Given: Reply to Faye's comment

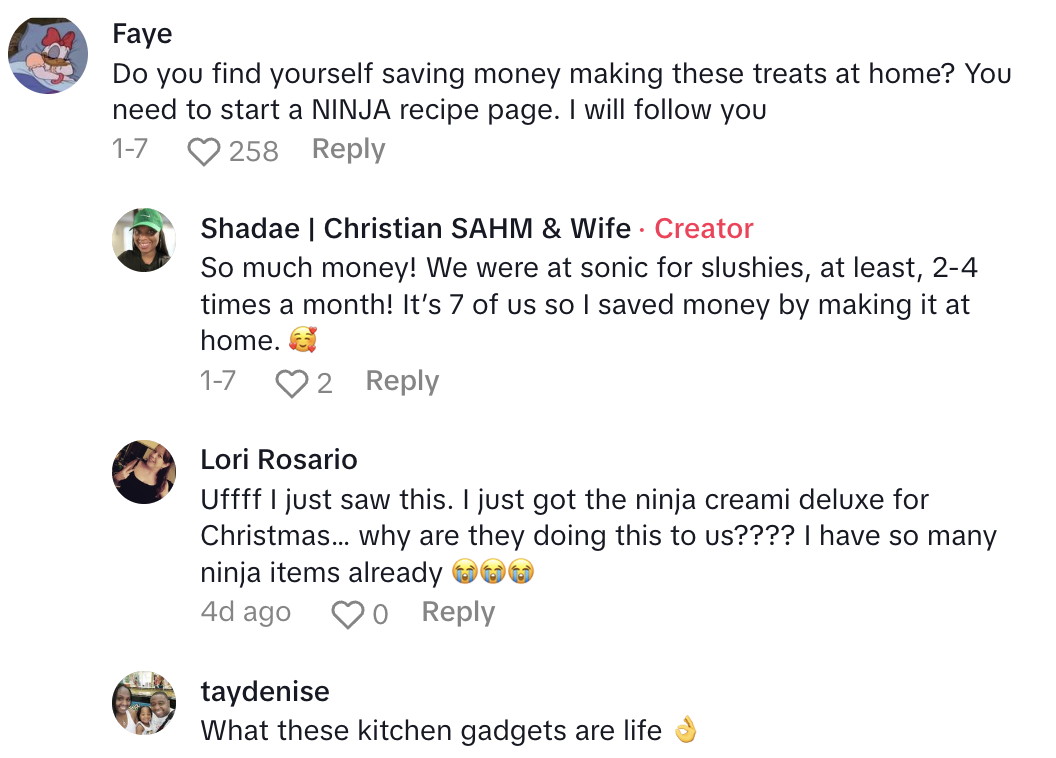Looking at the screenshot, I should point(348,148).
